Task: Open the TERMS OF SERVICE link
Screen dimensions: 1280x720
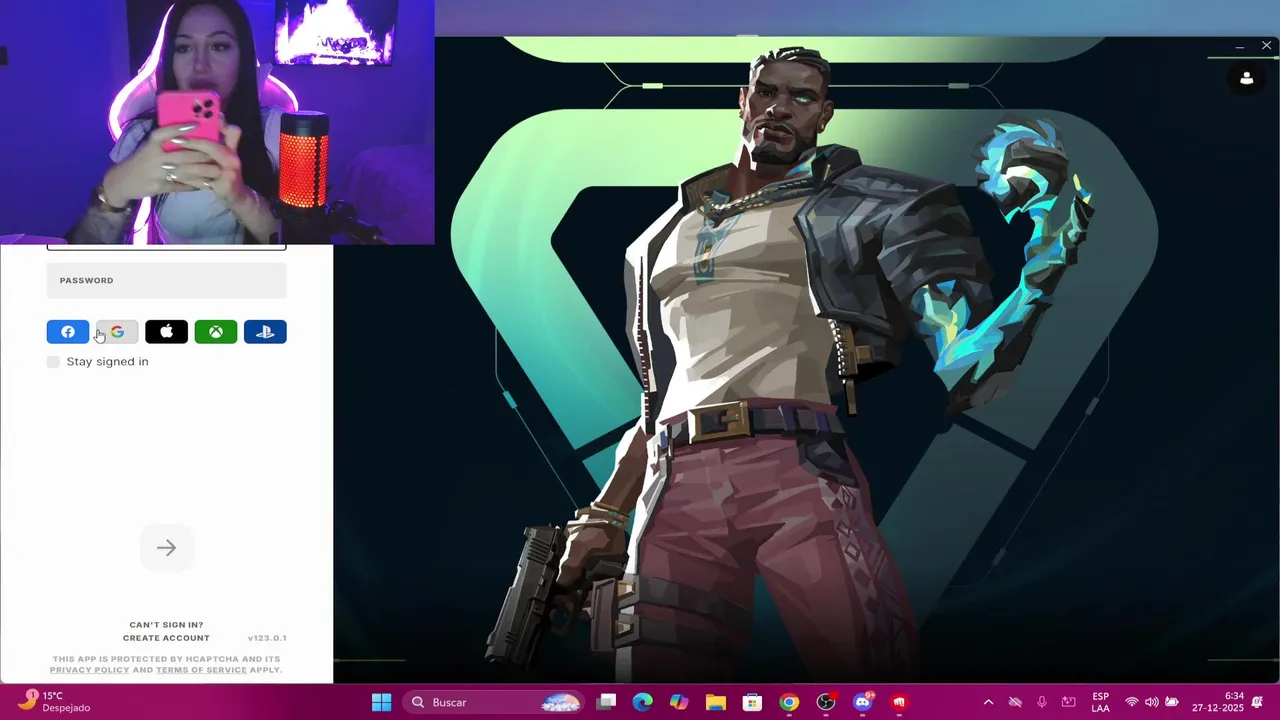Action: (201, 670)
